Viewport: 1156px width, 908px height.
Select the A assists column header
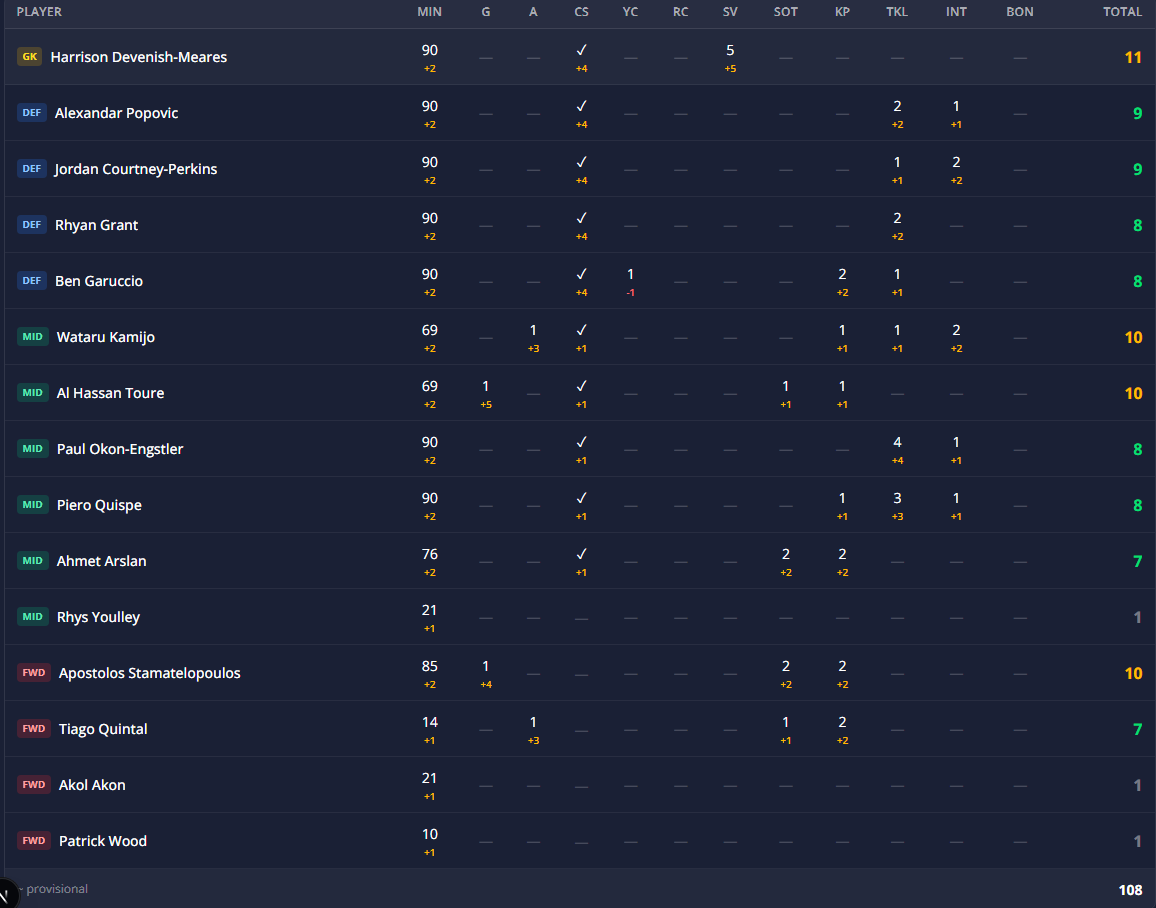[533, 12]
